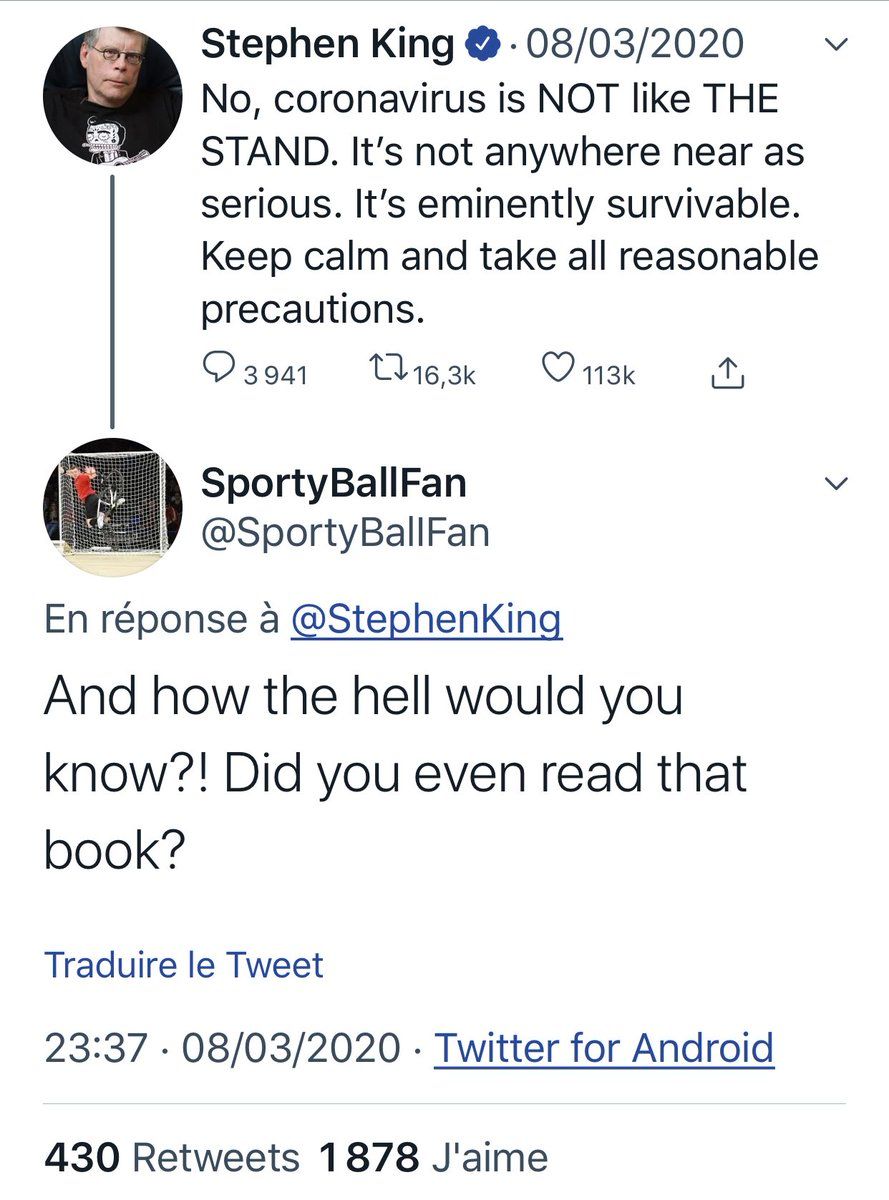
Task: Click the @StephenKing mention link
Action: 426,620
